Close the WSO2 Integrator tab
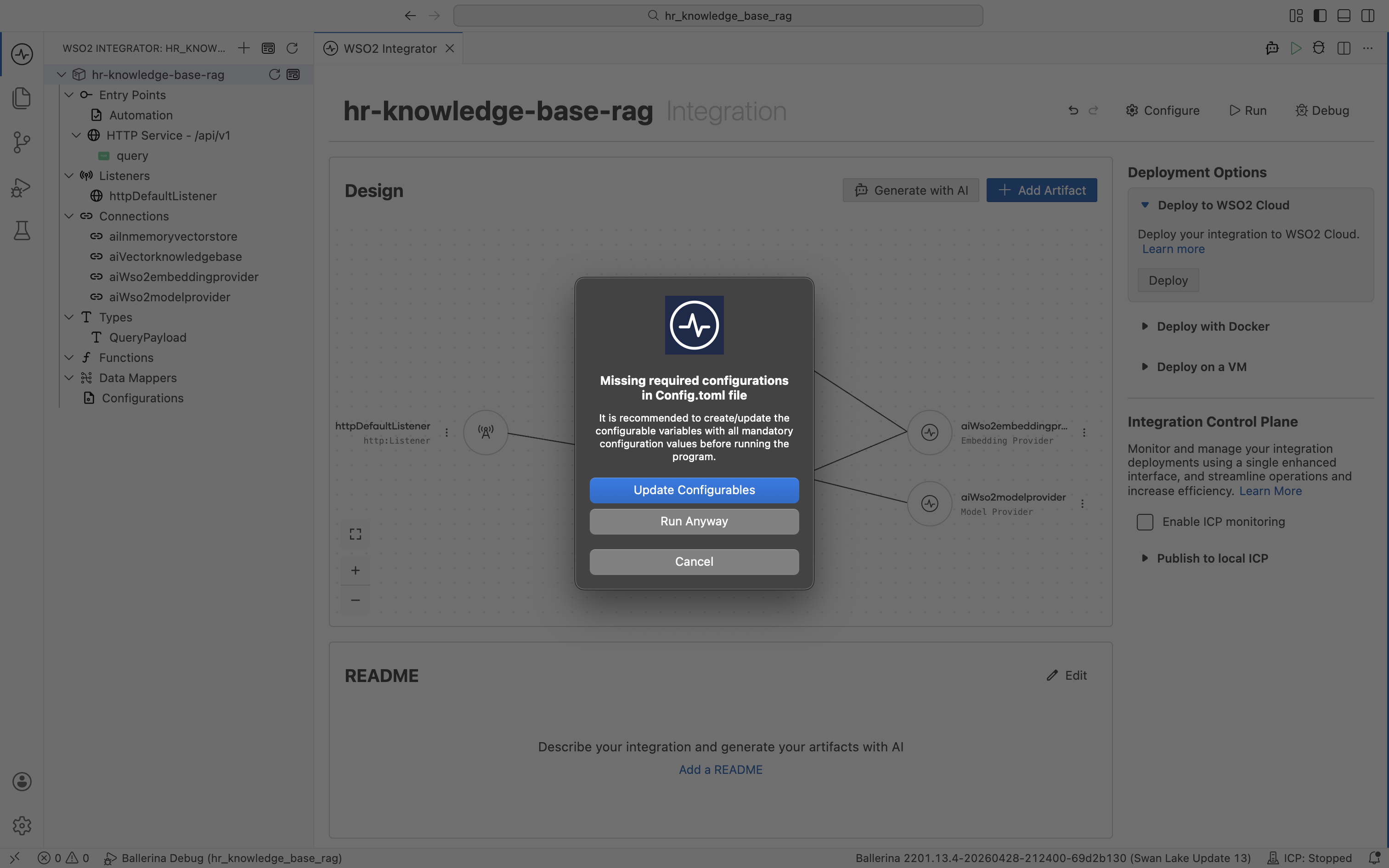The image size is (1389, 868). click(450, 48)
